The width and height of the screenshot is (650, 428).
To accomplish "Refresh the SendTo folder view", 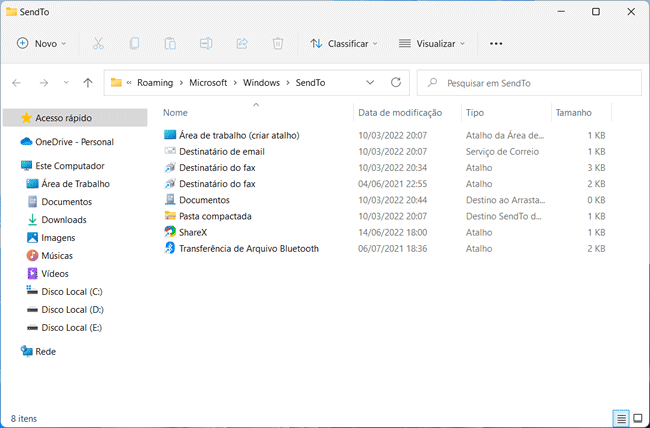I will pyautogui.click(x=396, y=82).
